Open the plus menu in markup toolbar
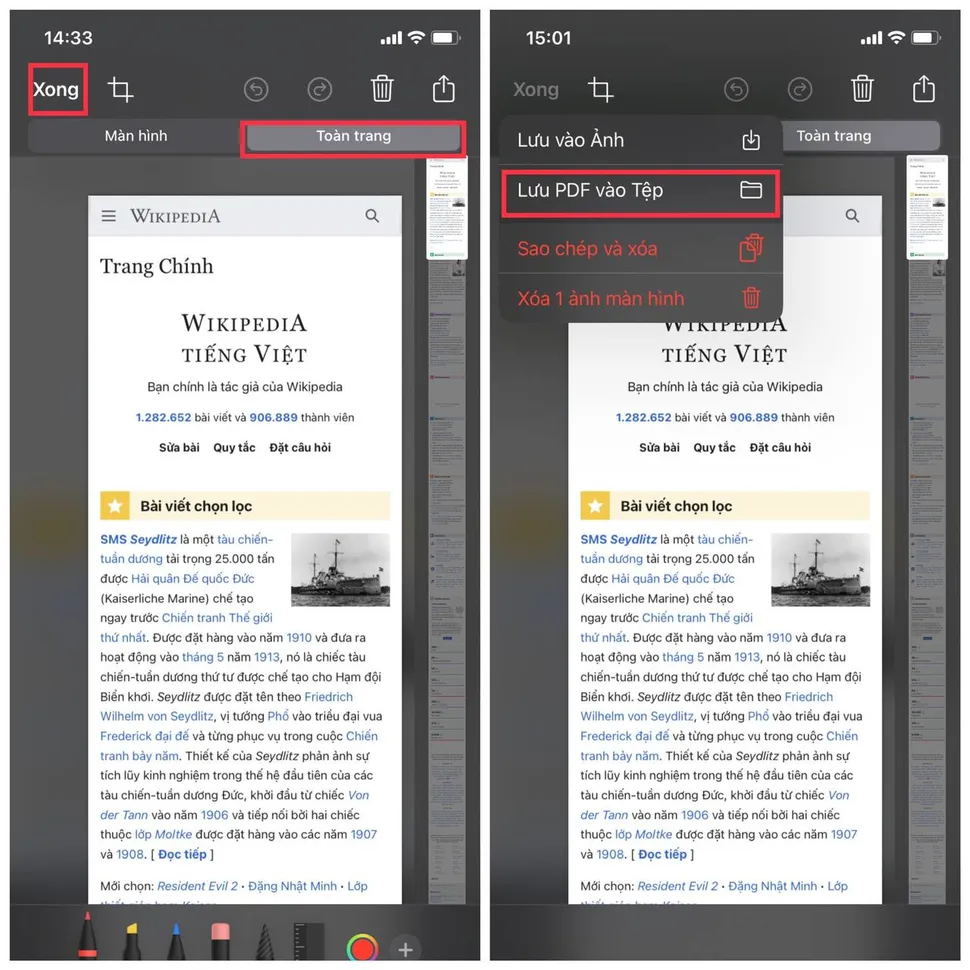Viewport: 970px width, 970px height. 405,949
